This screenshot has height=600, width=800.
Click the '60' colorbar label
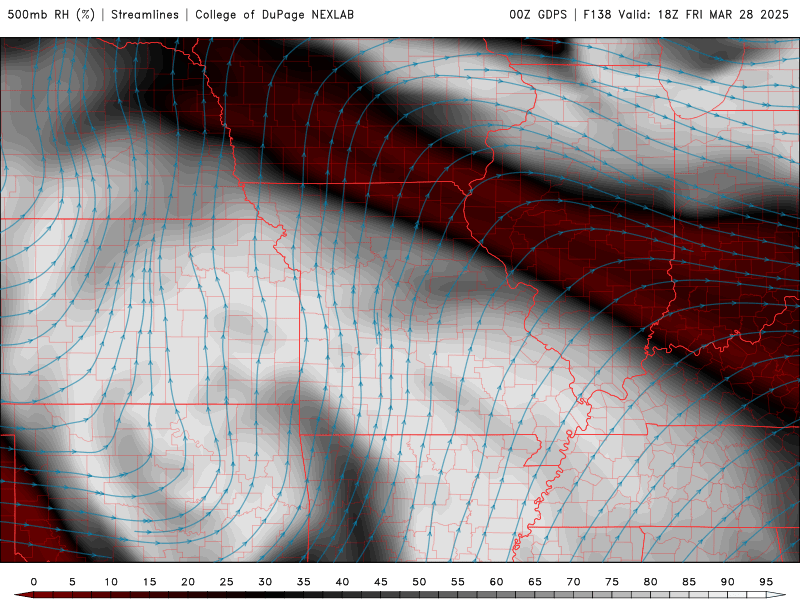point(496,582)
